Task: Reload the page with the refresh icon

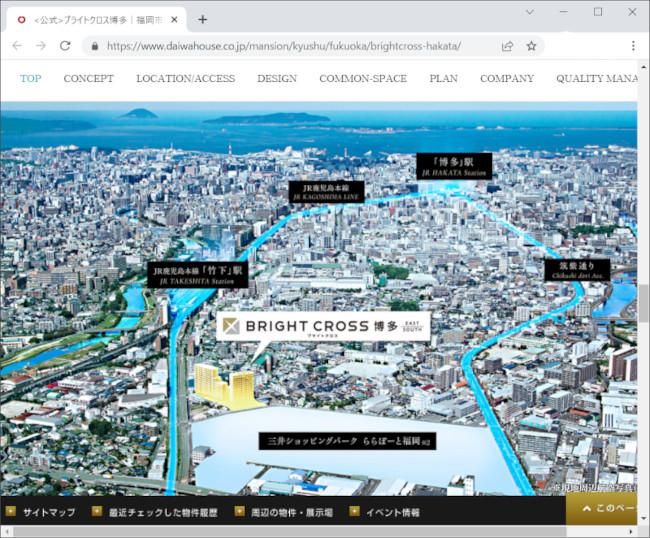Action: pyautogui.click(x=65, y=46)
